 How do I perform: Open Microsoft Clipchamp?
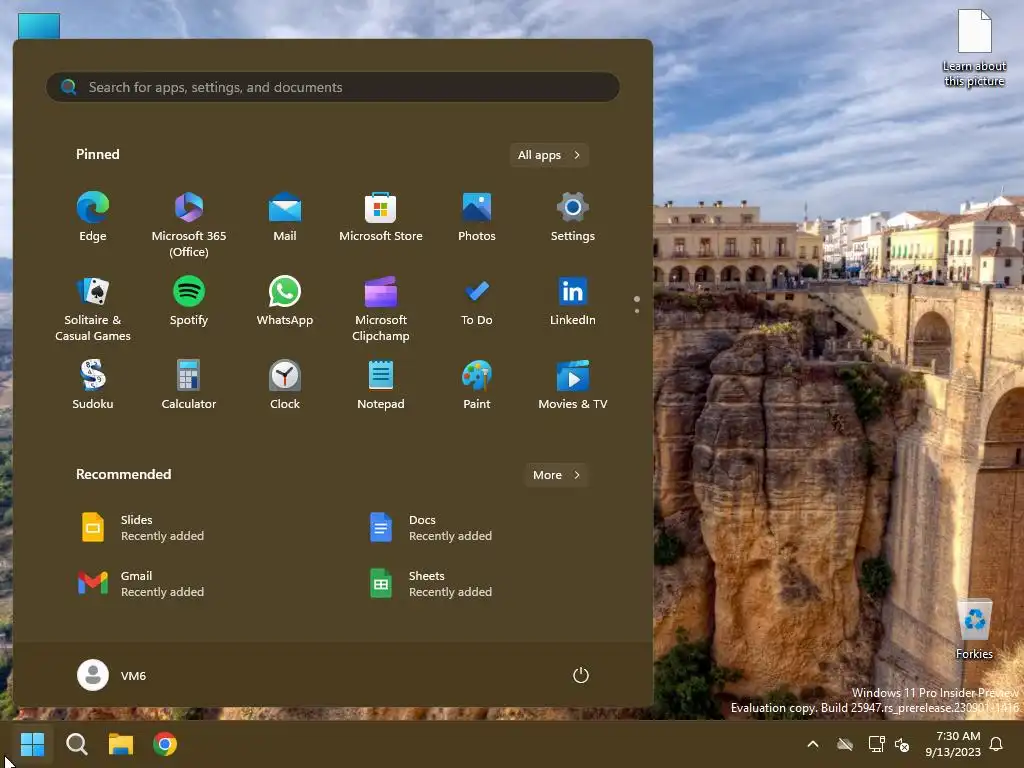point(381,308)
